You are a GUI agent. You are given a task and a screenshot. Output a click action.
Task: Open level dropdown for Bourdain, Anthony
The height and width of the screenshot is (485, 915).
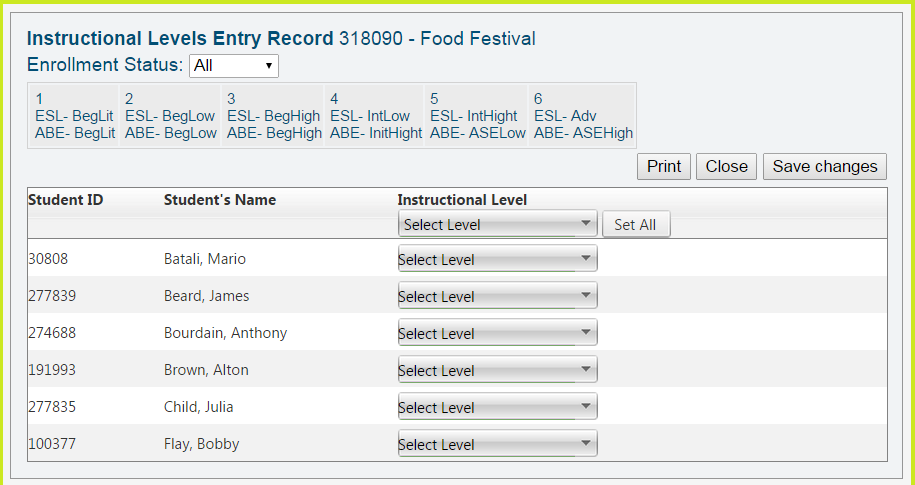click(497, 334)
